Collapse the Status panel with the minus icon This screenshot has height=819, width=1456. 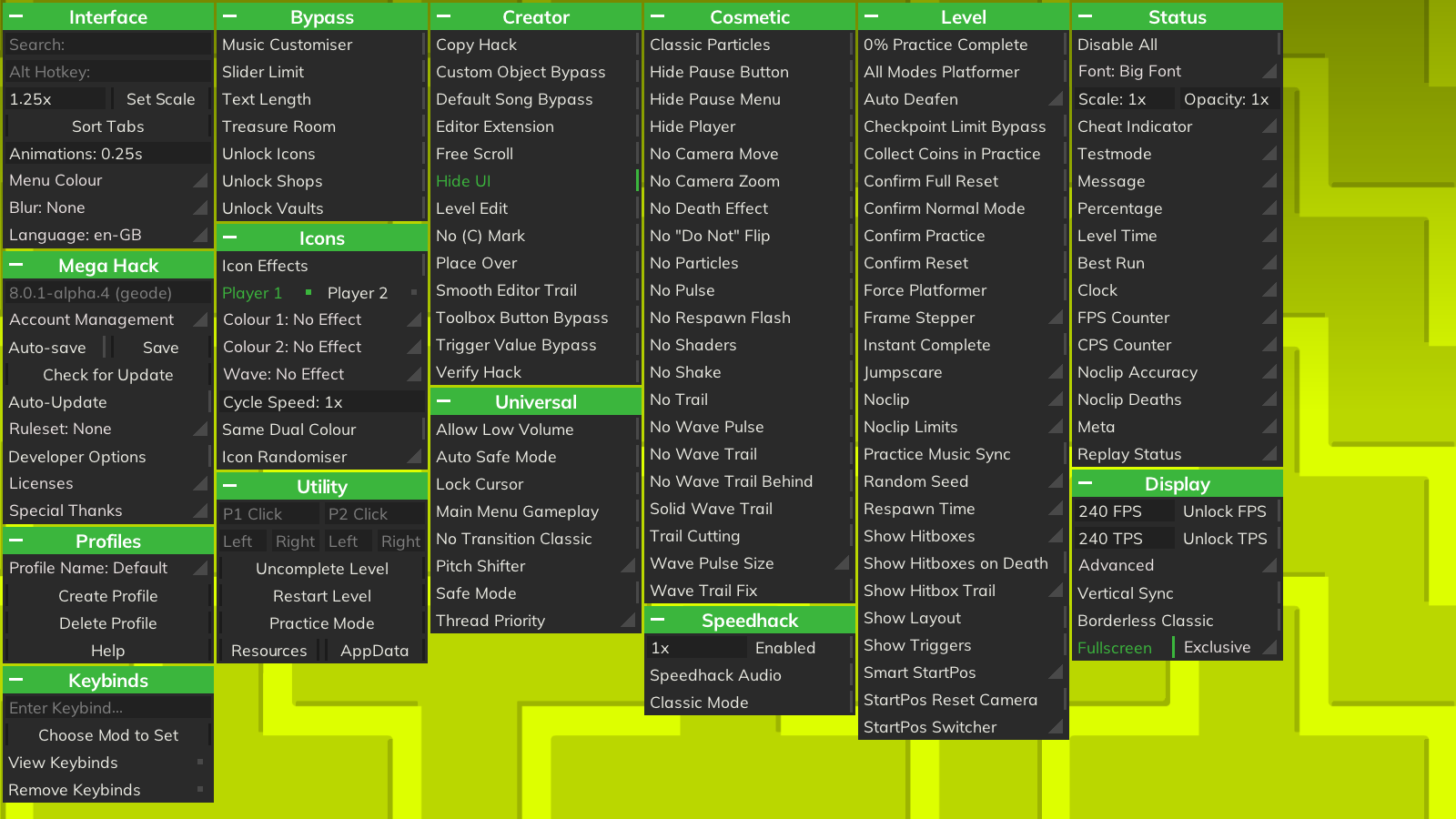pos(1085,17)
